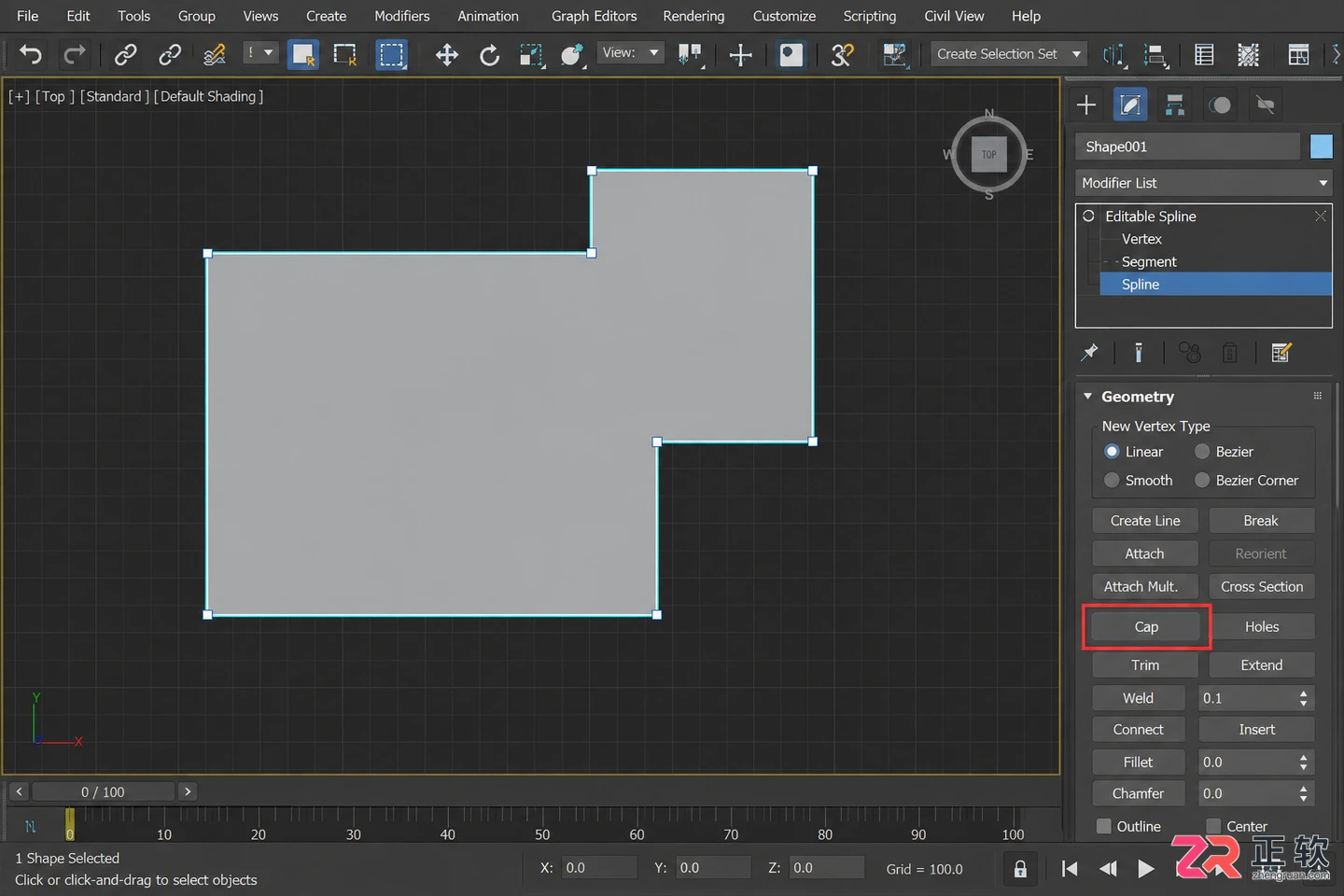
Task: Switch to the Create panel plus icon
Action: pyautogui.click(x=1086, y=105)
